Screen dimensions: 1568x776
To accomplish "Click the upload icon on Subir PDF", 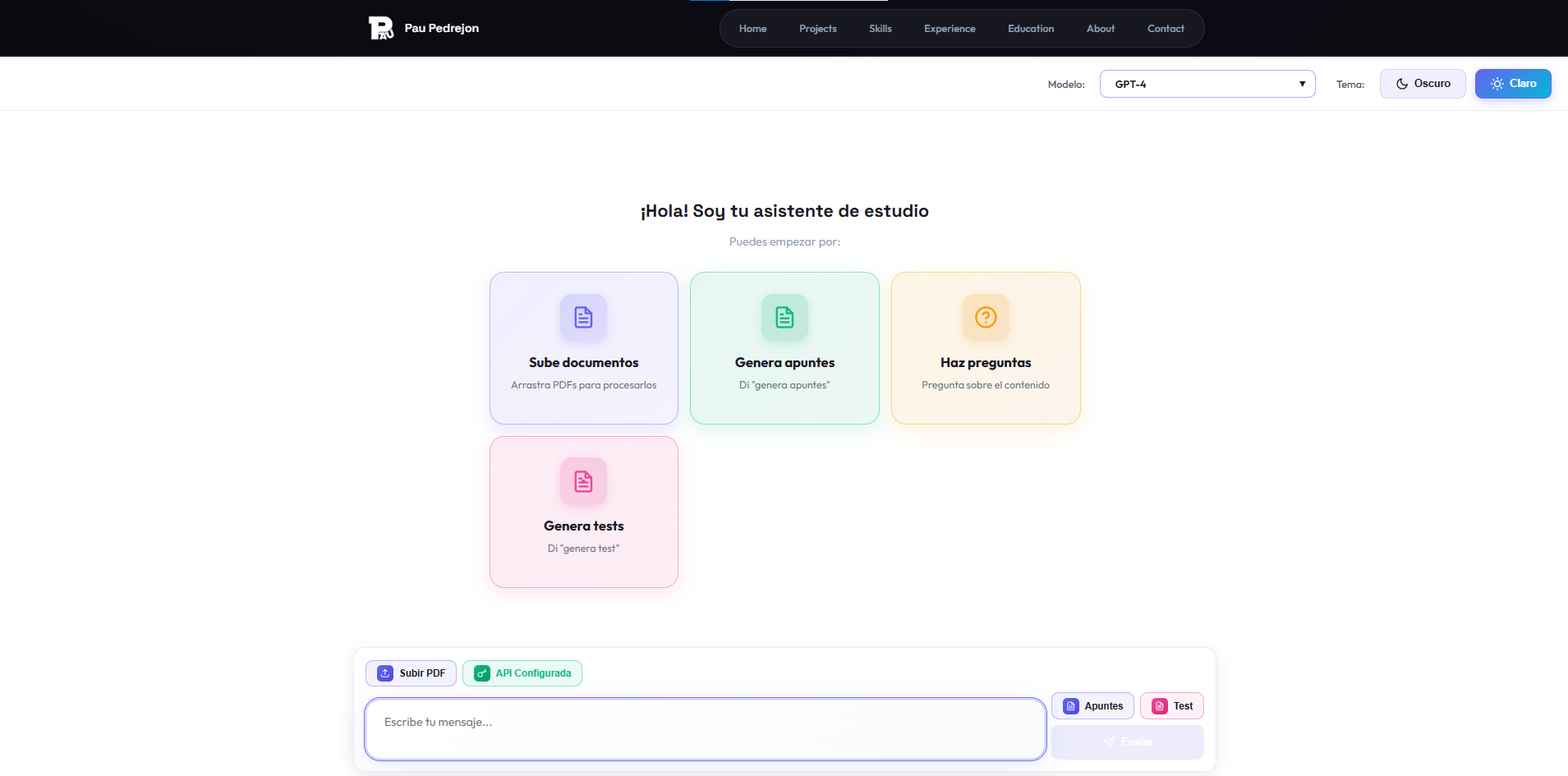I will (x=385, y=673).
